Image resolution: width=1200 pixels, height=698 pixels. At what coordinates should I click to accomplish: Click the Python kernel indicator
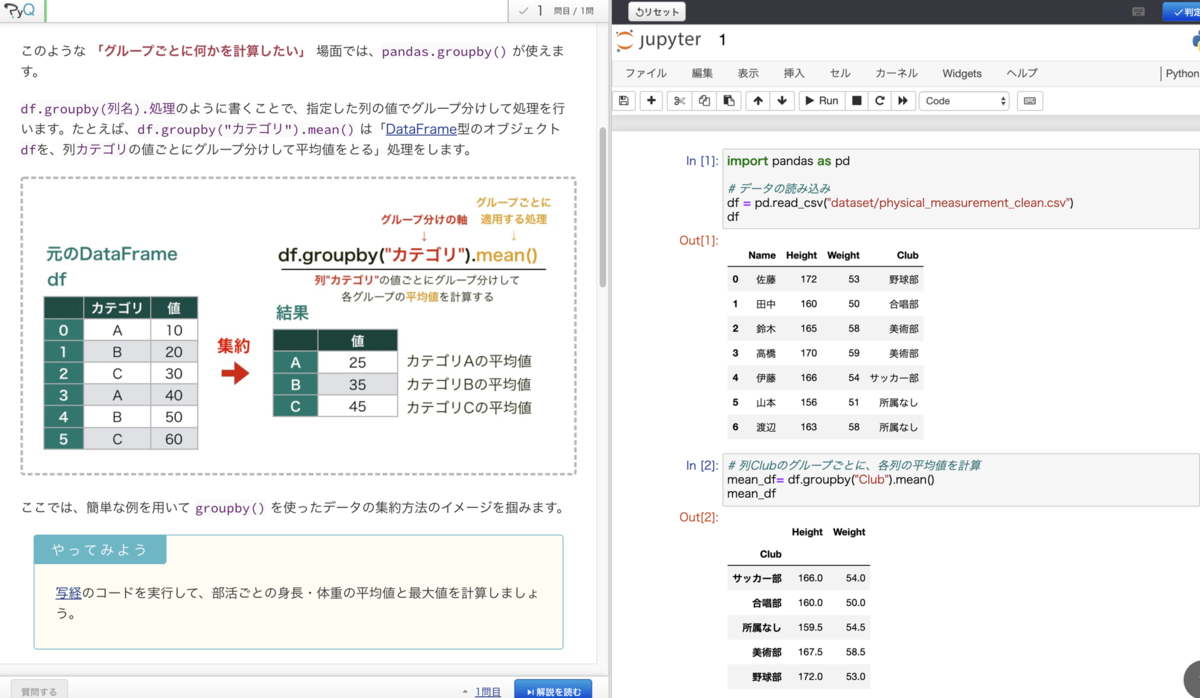[1182, 73]
